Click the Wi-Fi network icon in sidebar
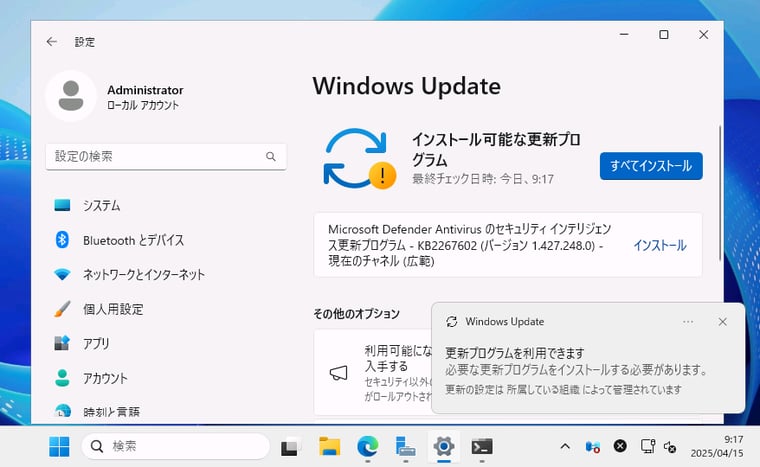Screen dimensions: 760x467 tap(63, 274)
